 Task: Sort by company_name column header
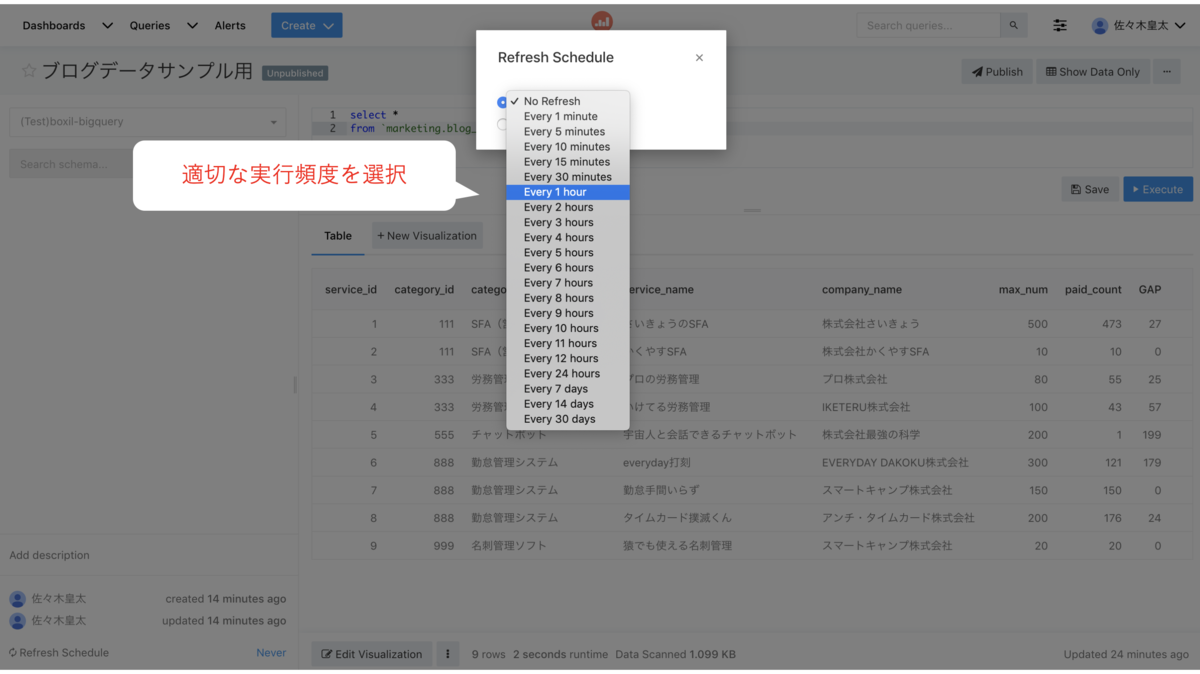point(862,290)
